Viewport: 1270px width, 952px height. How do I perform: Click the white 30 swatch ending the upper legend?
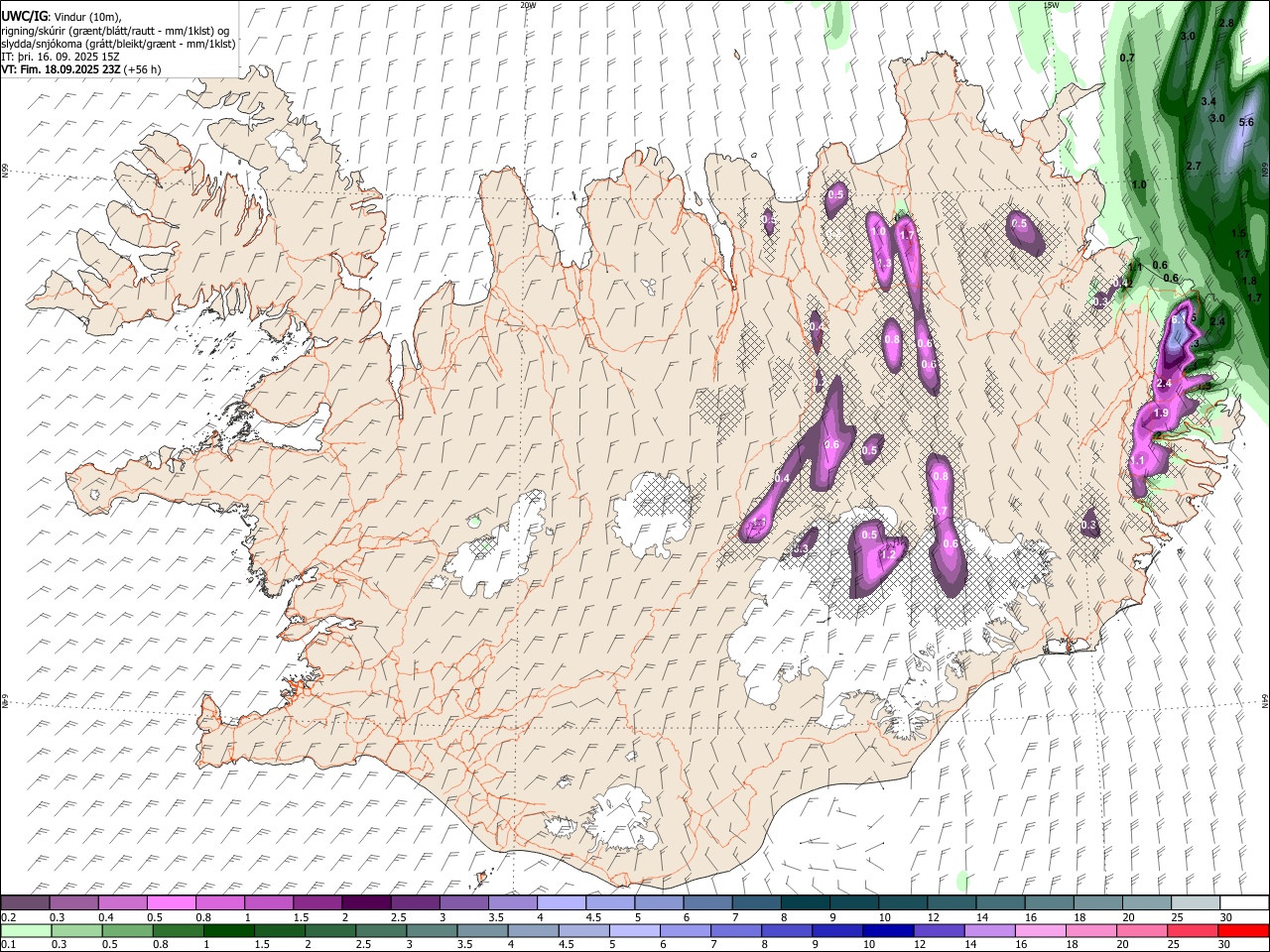1243,902
